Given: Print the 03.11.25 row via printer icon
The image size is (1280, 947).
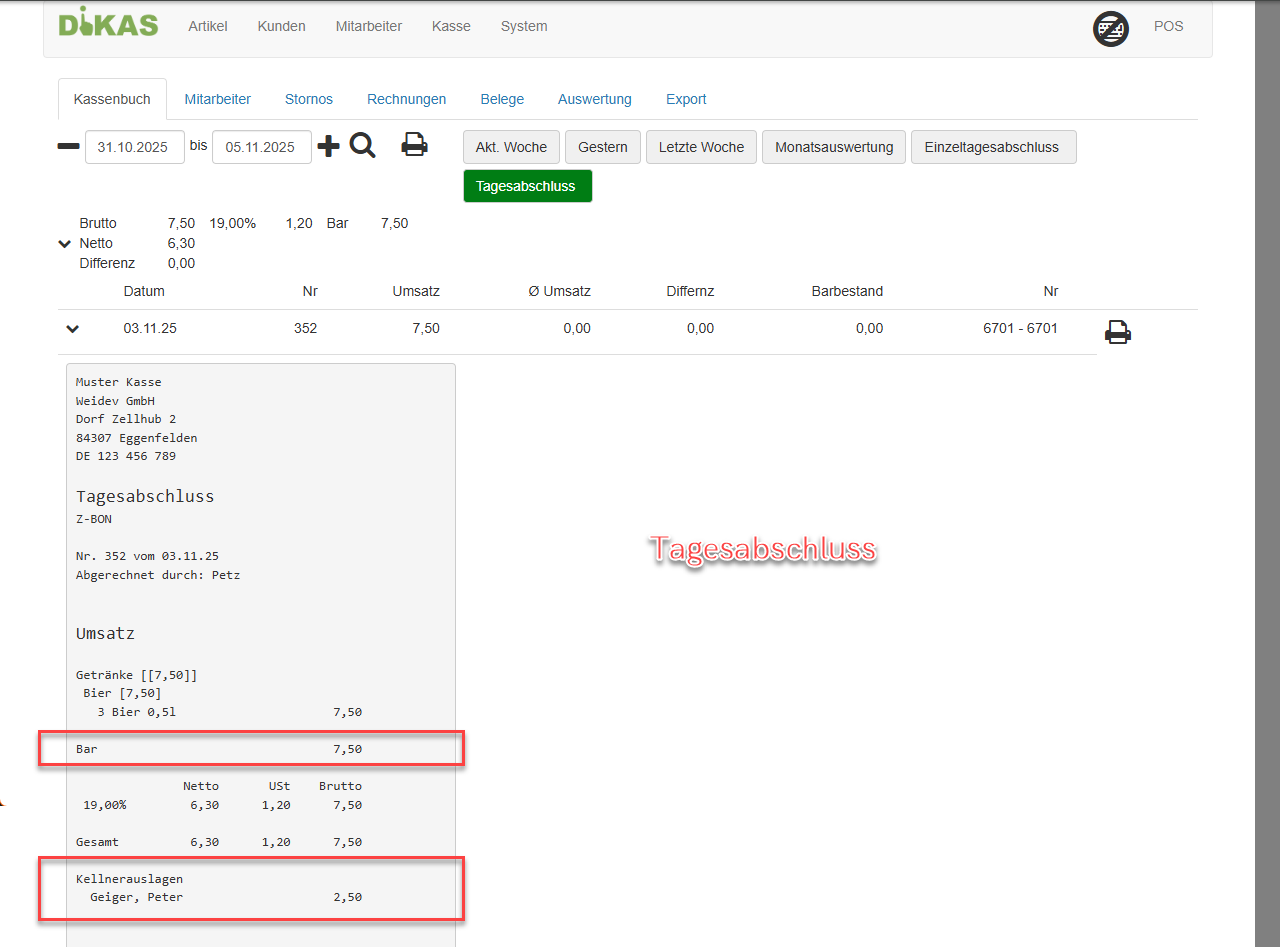Looking at the screenshot, I should click(x=1117, y=332).
